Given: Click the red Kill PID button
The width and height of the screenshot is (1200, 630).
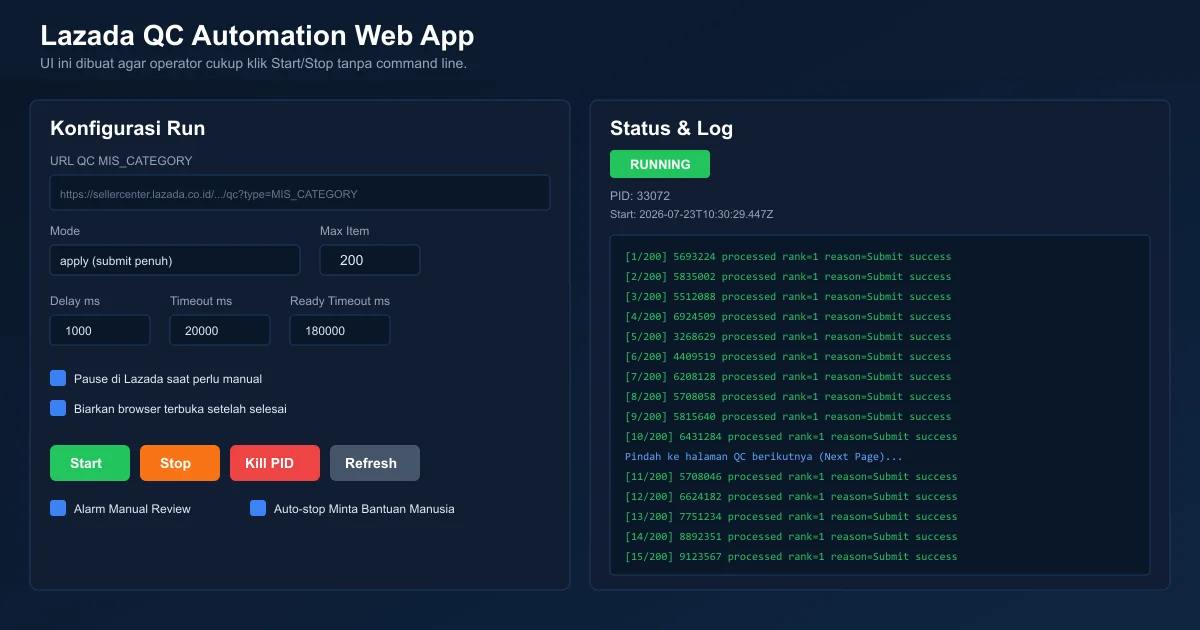Looking at the screenshot, I should 275,463.
